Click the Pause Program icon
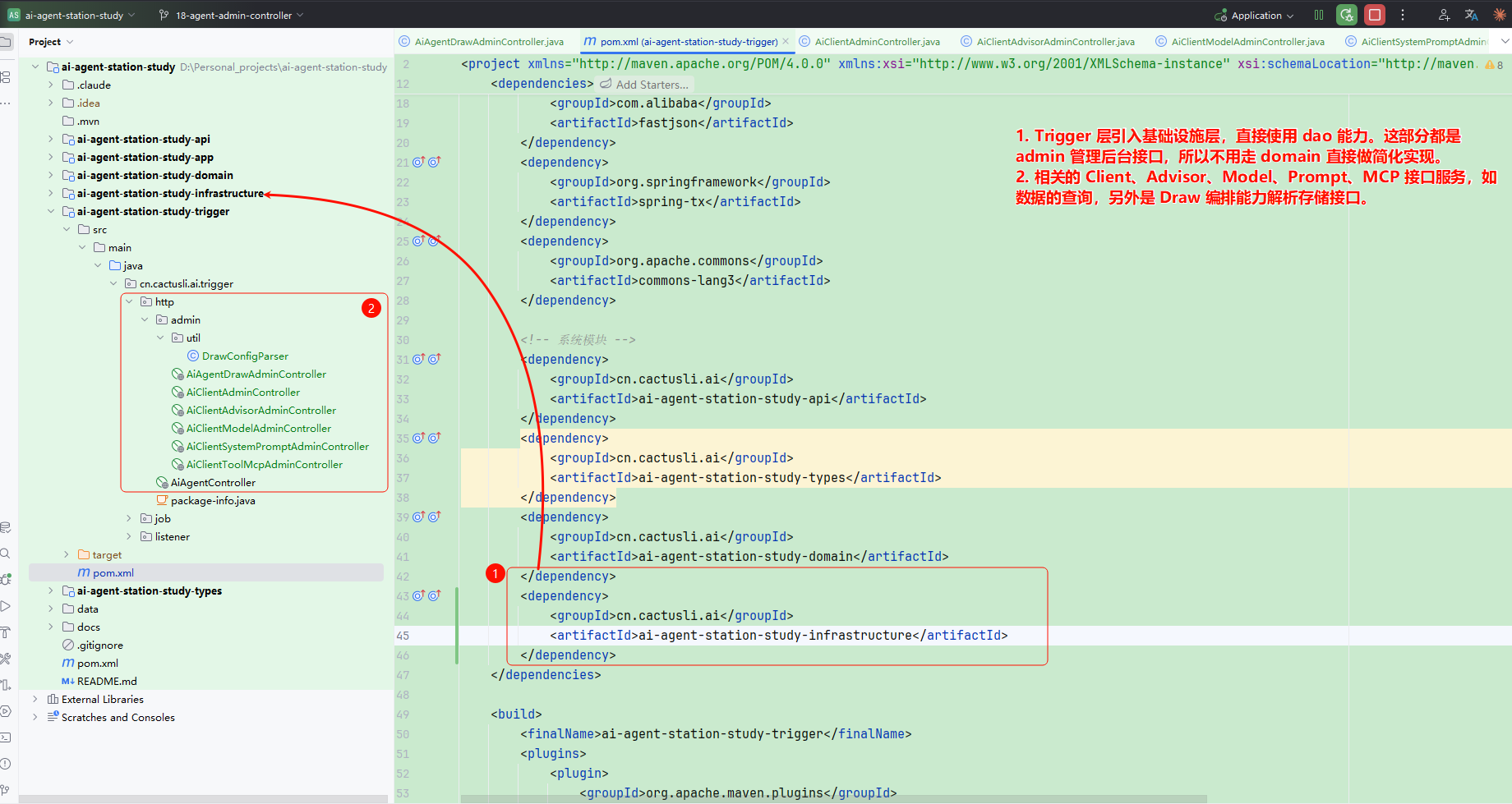 click(1319, 15)
